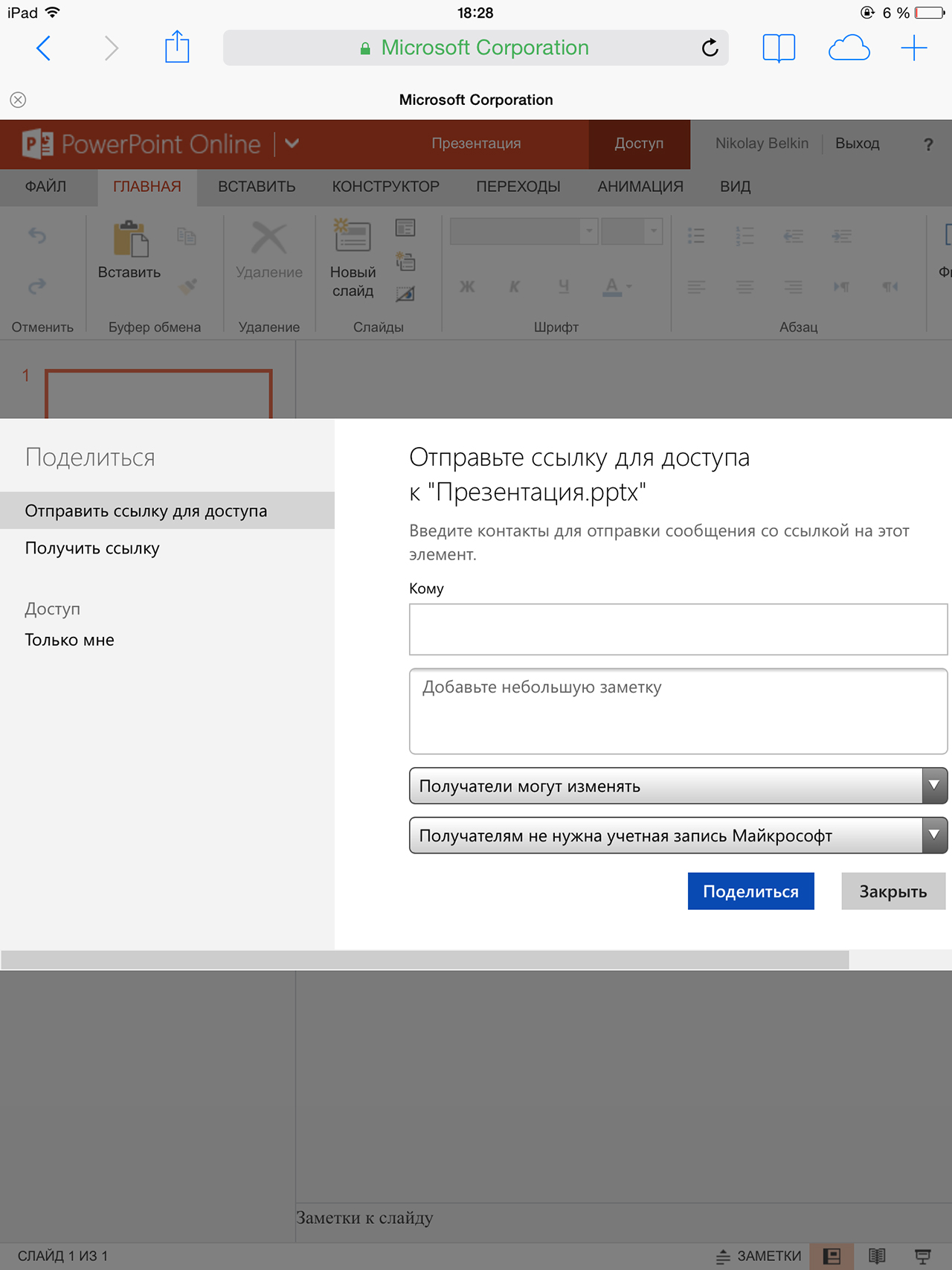Add a new Safari tab

click(x=914, y=48)
